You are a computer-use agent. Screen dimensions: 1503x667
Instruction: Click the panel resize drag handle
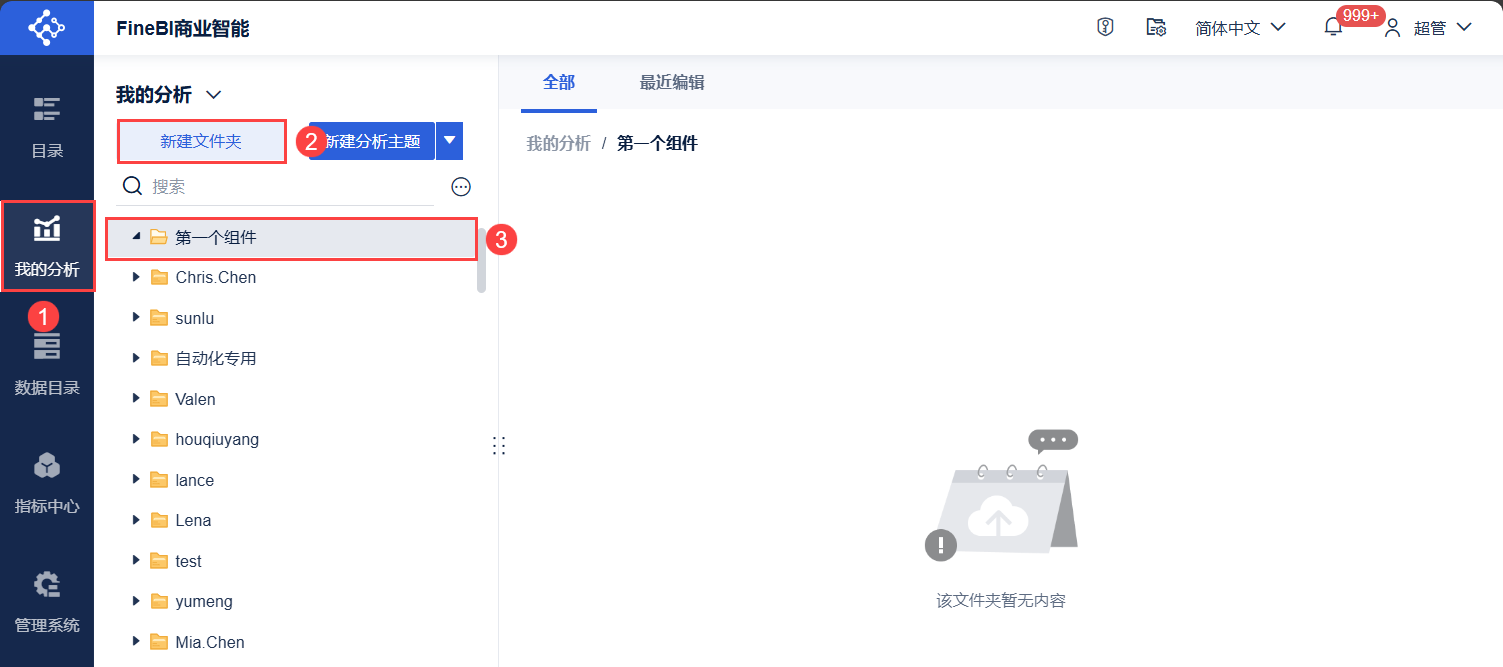[x=499, y=446]
